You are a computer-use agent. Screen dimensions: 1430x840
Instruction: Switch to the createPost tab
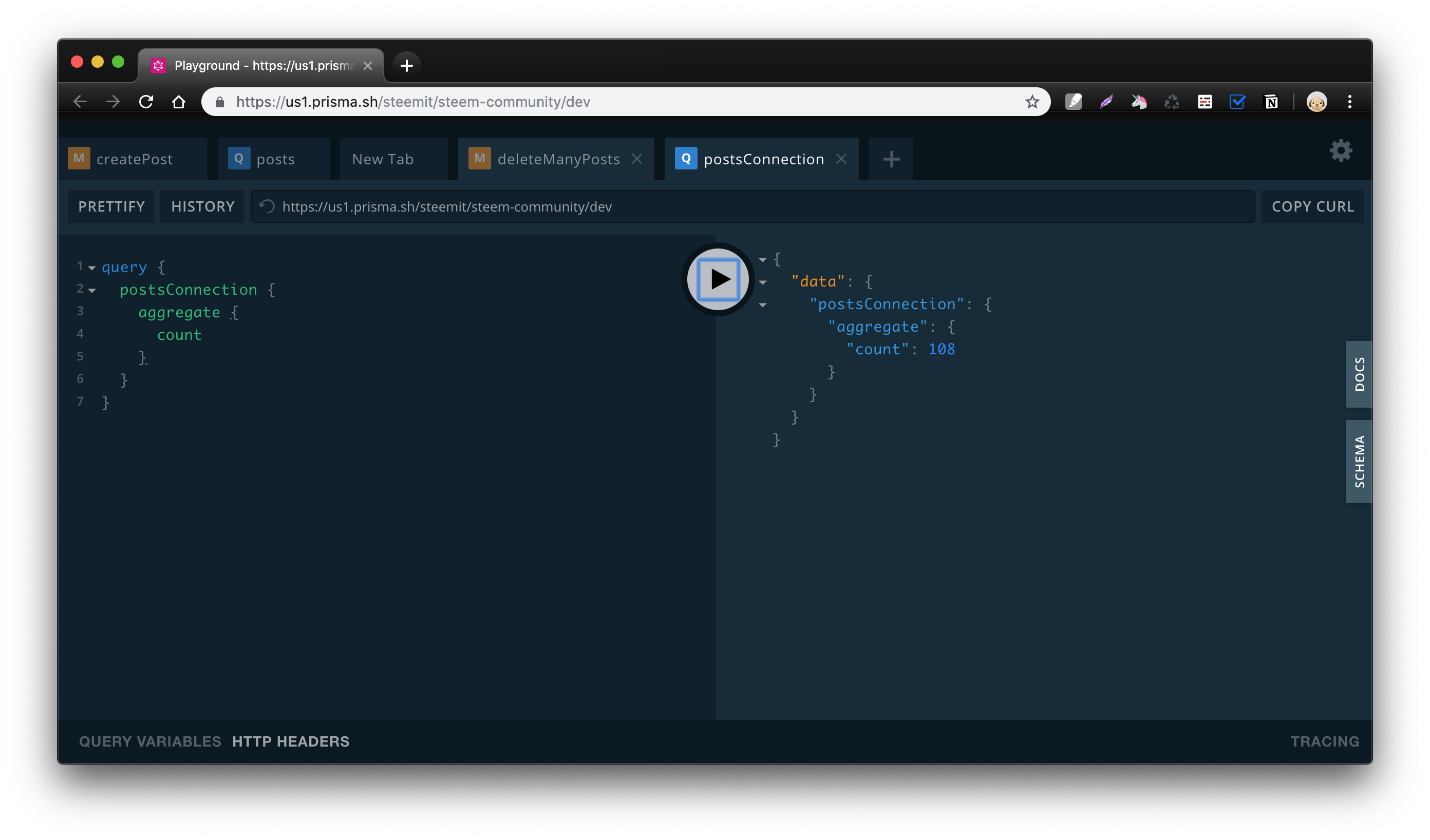pos(134,159)
